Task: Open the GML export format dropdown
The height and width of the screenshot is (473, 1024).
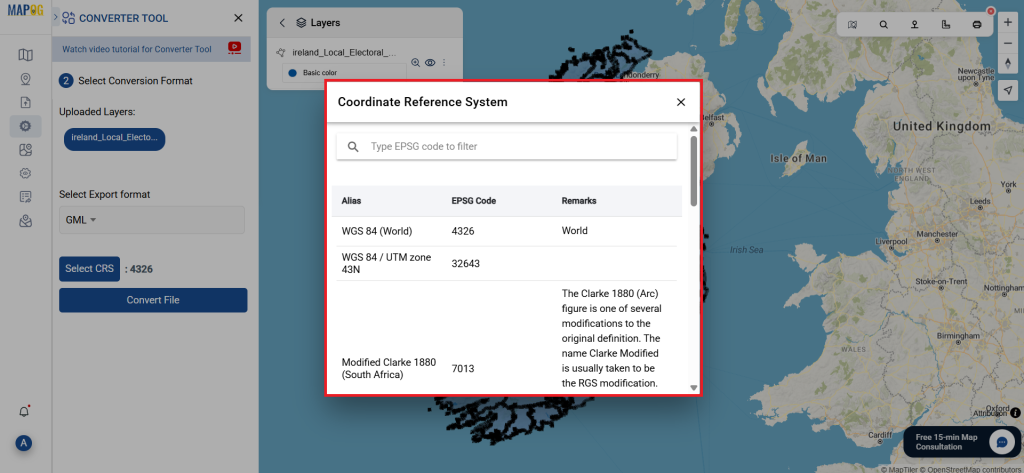Action: tap(152, 220)
